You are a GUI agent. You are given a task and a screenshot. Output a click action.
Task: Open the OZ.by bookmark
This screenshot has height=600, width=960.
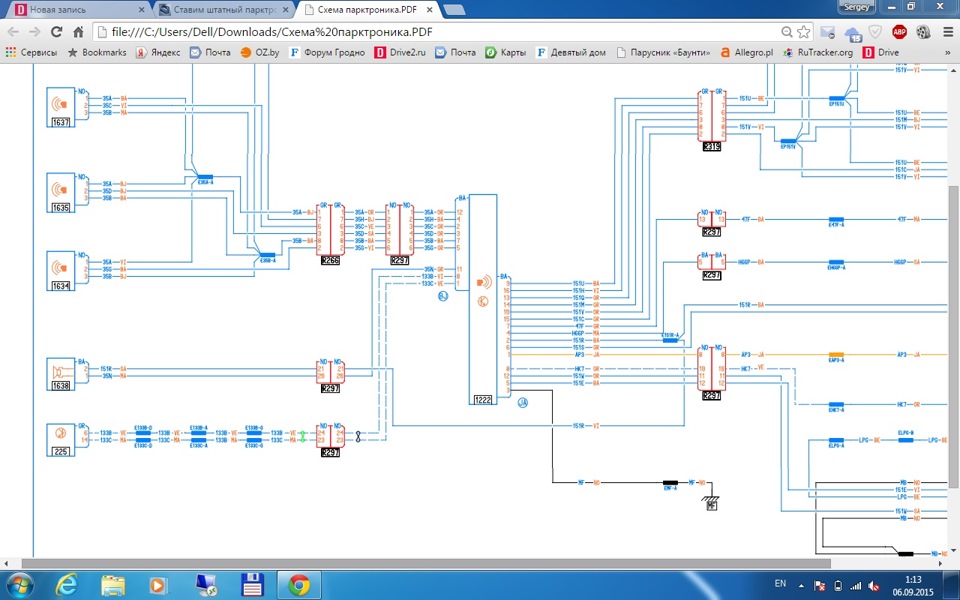tap(260, 53)
